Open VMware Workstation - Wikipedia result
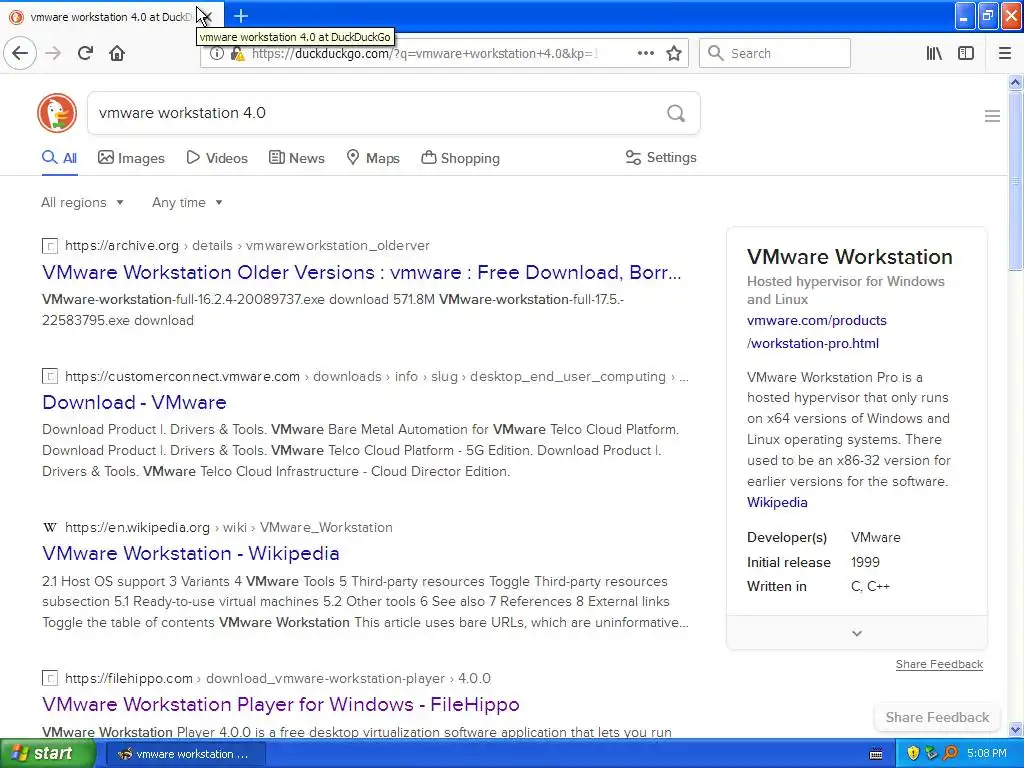1024x768 pixels. coord(191,553)
